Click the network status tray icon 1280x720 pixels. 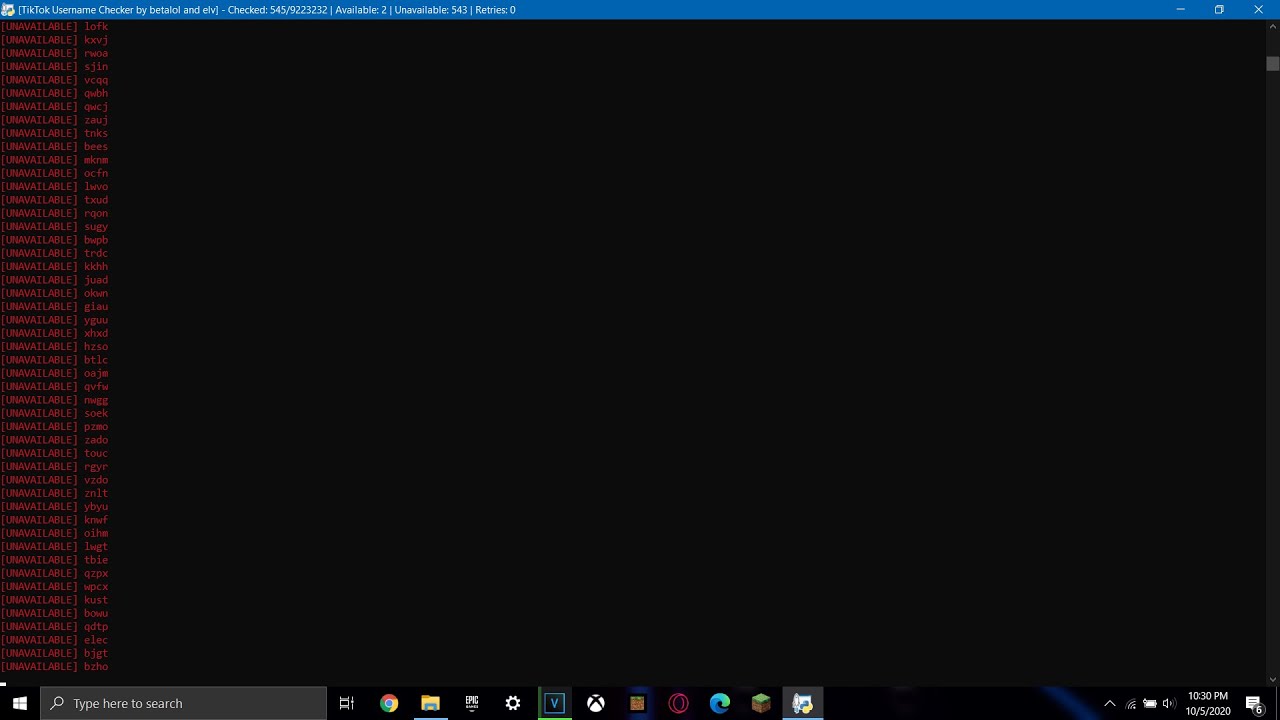point(1131,704)
